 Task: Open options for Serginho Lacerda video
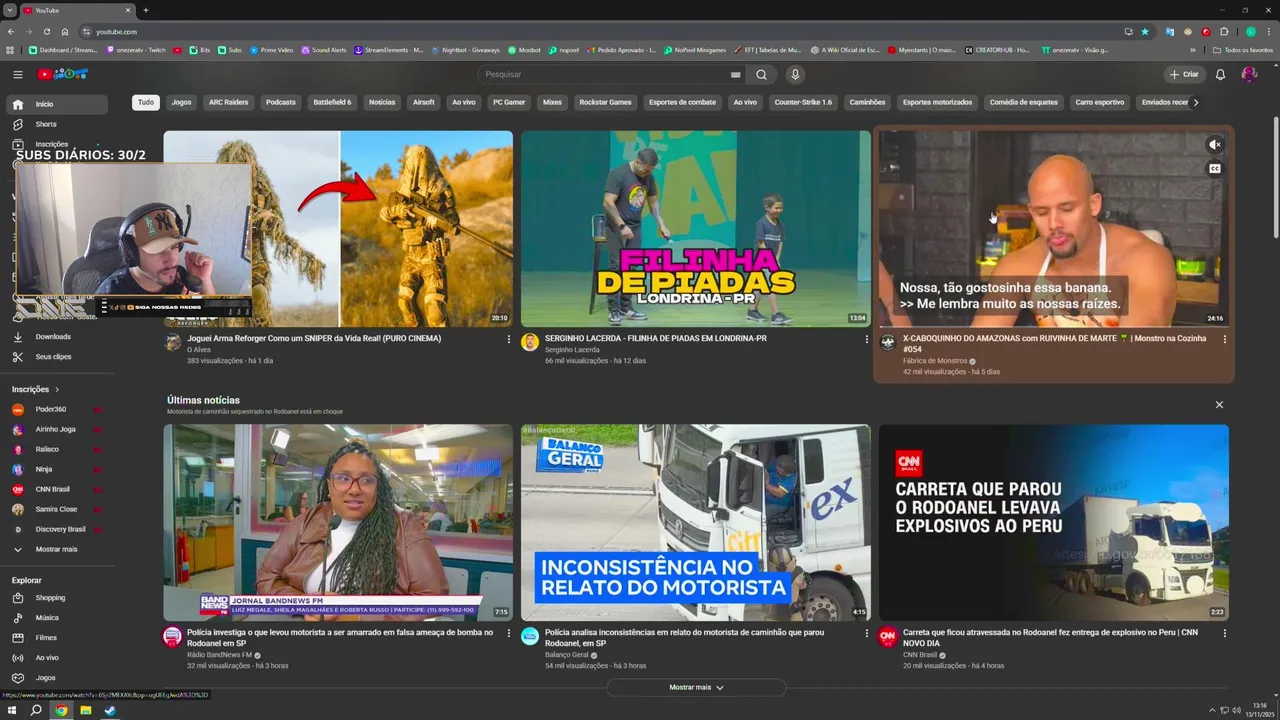(866, 339)
